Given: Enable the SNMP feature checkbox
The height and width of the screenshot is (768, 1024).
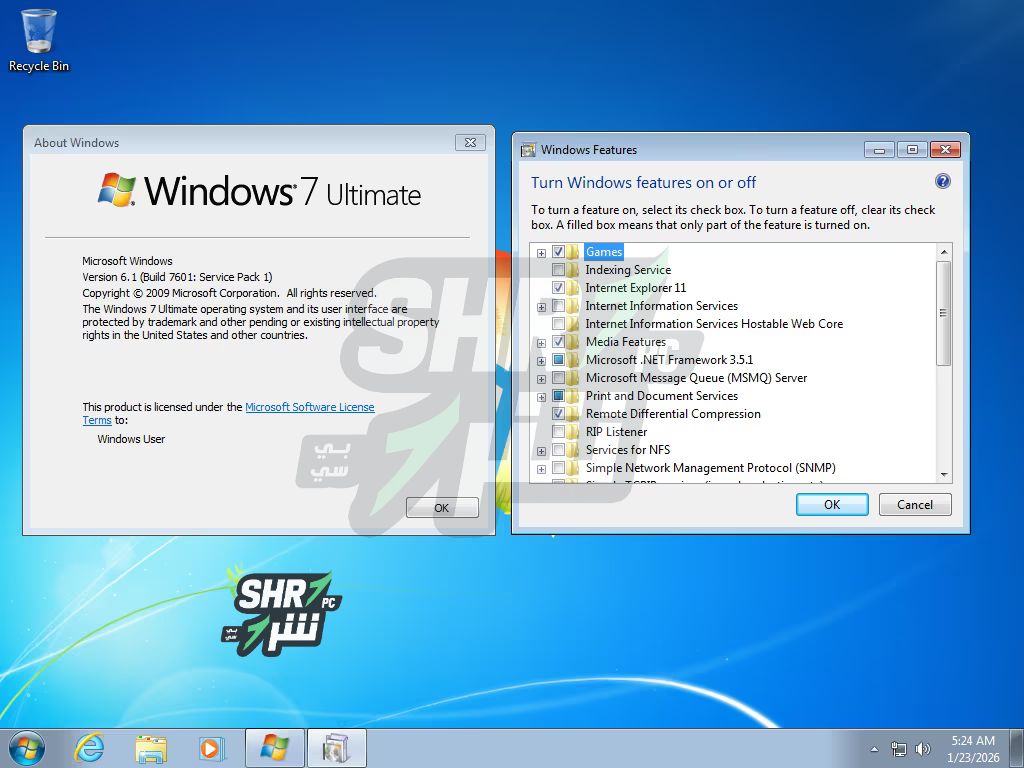Looking at the screenshot, I should (x=558, y=468).
